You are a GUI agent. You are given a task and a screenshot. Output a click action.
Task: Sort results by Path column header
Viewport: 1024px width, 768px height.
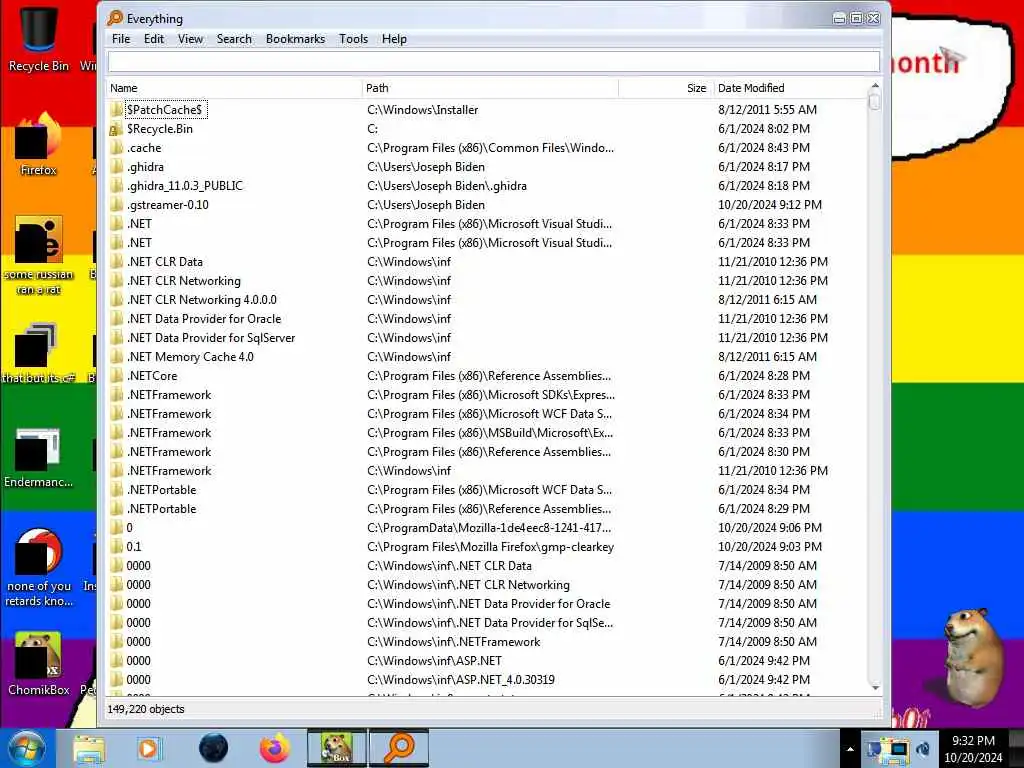pyautogui.click(x=490, y=88)
